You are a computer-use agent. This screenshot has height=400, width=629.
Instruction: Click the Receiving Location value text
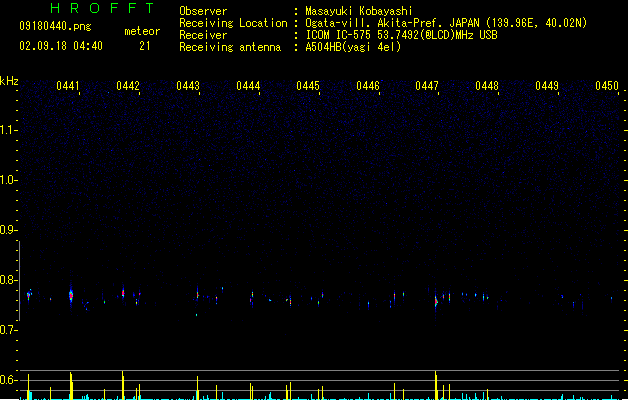click(446, 23)
